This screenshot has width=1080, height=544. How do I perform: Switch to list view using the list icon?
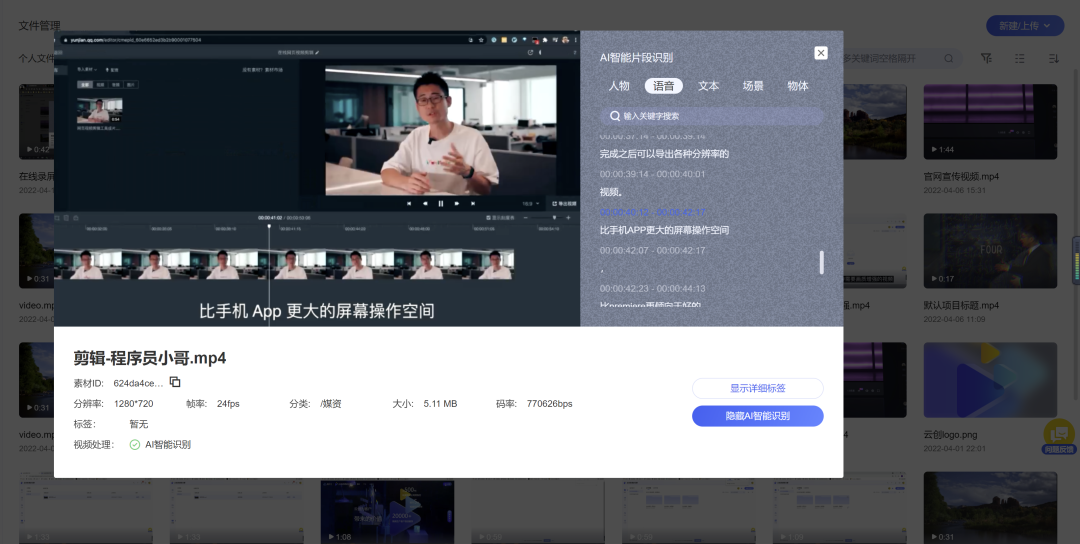pos(1020,59)
